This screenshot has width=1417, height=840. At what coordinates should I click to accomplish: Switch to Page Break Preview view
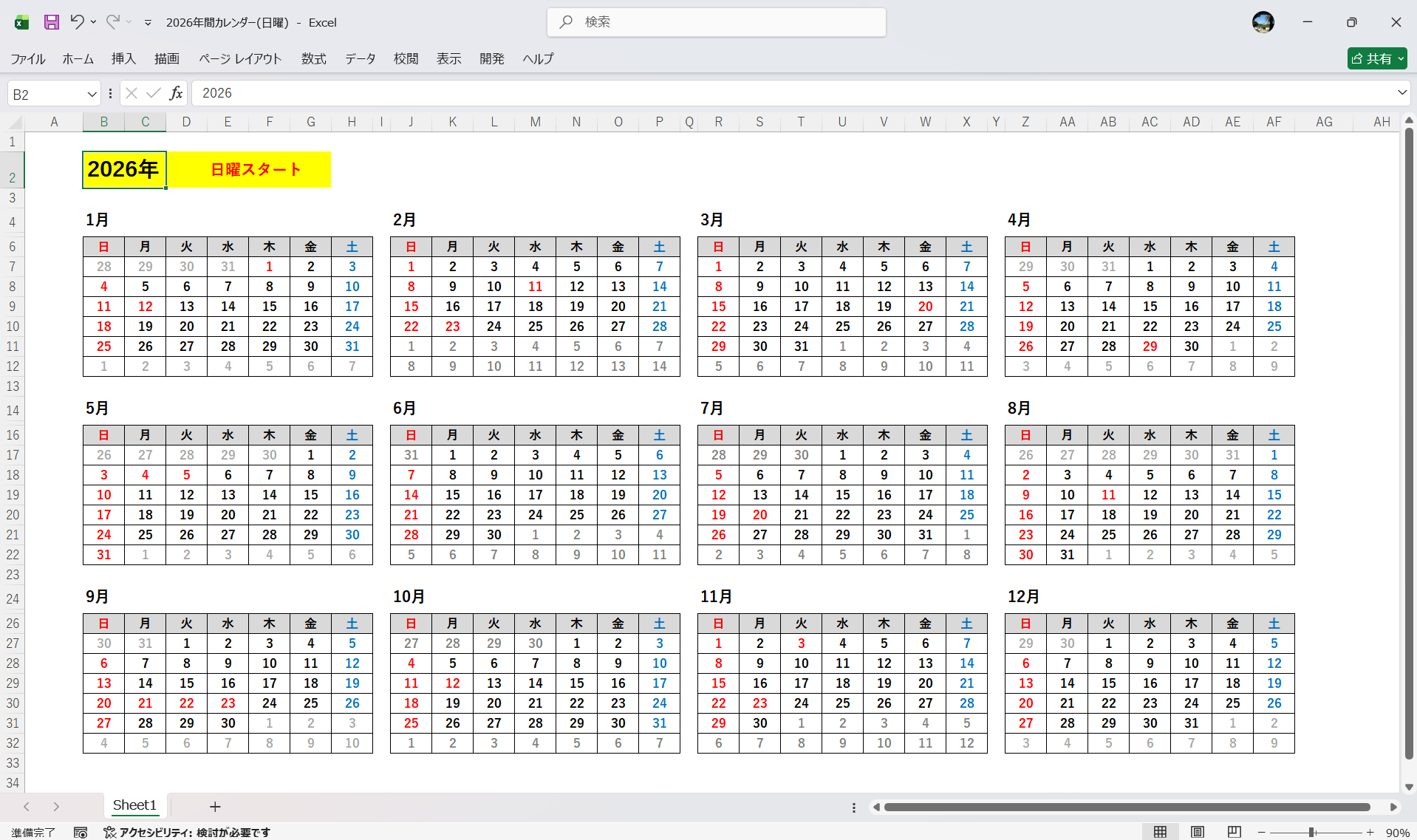click(x=1234, y=833)
